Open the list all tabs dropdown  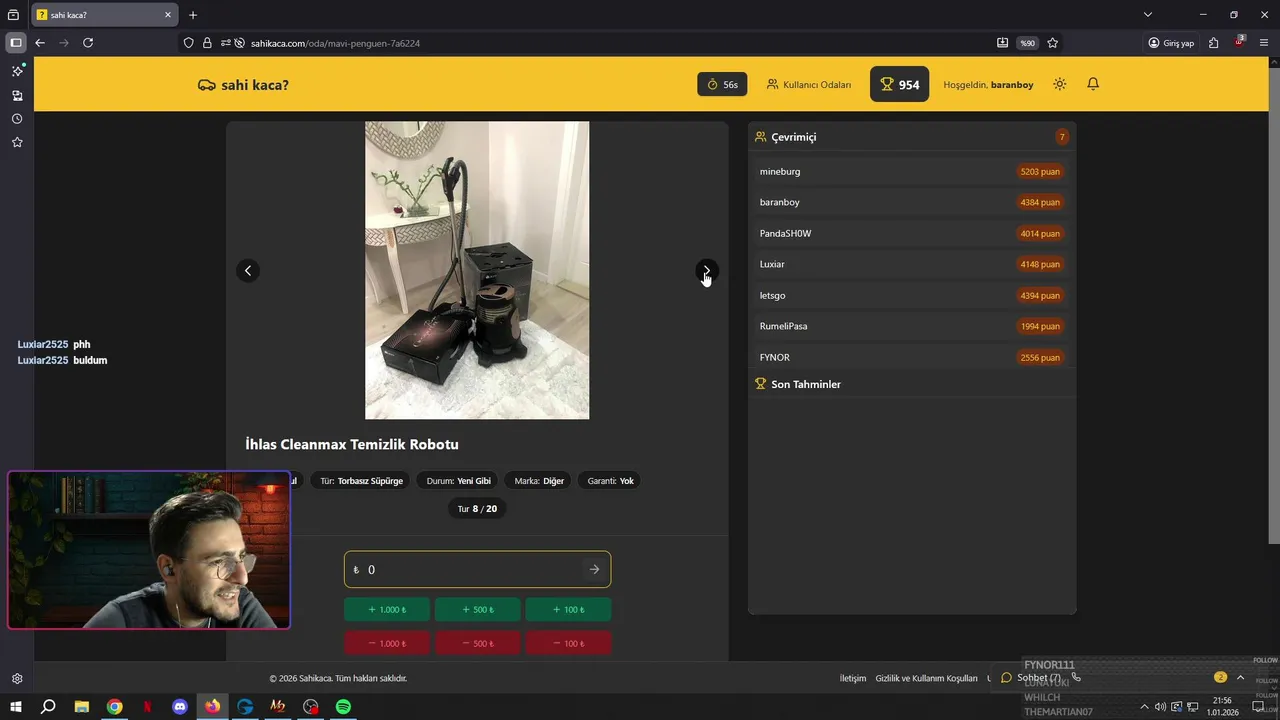point(1148,15)
